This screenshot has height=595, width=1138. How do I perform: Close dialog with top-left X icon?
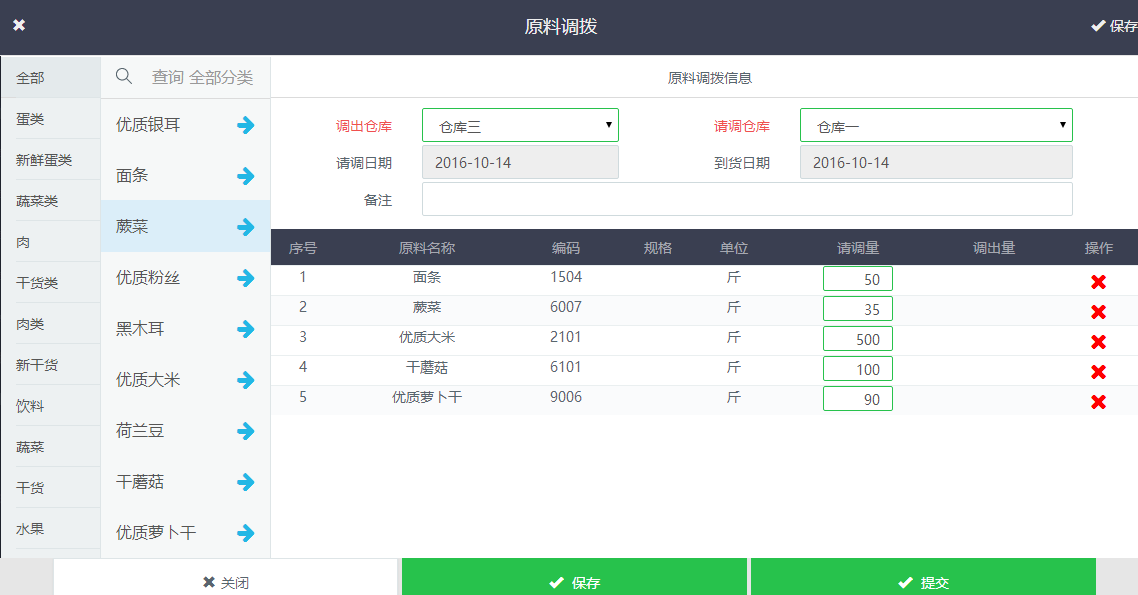click(19, 26)
